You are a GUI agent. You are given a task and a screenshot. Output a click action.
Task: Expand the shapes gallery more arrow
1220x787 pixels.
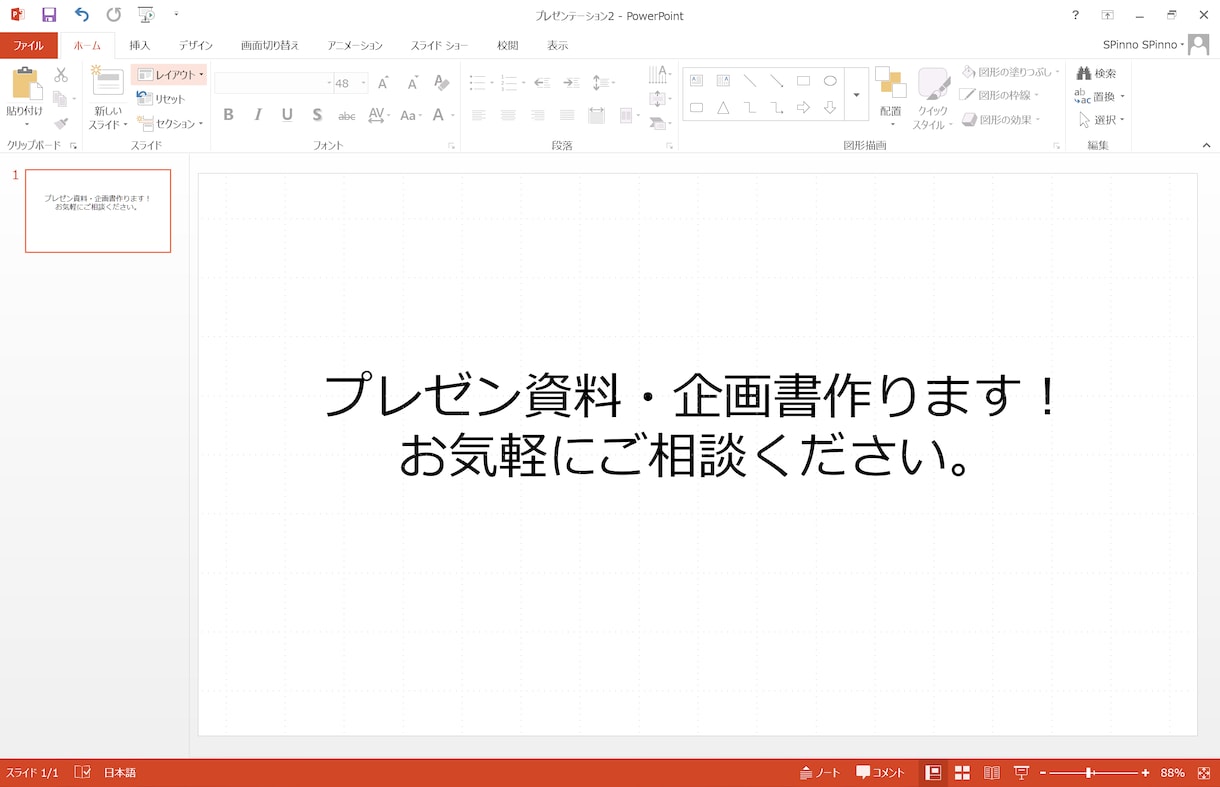[x=856, y=95]
